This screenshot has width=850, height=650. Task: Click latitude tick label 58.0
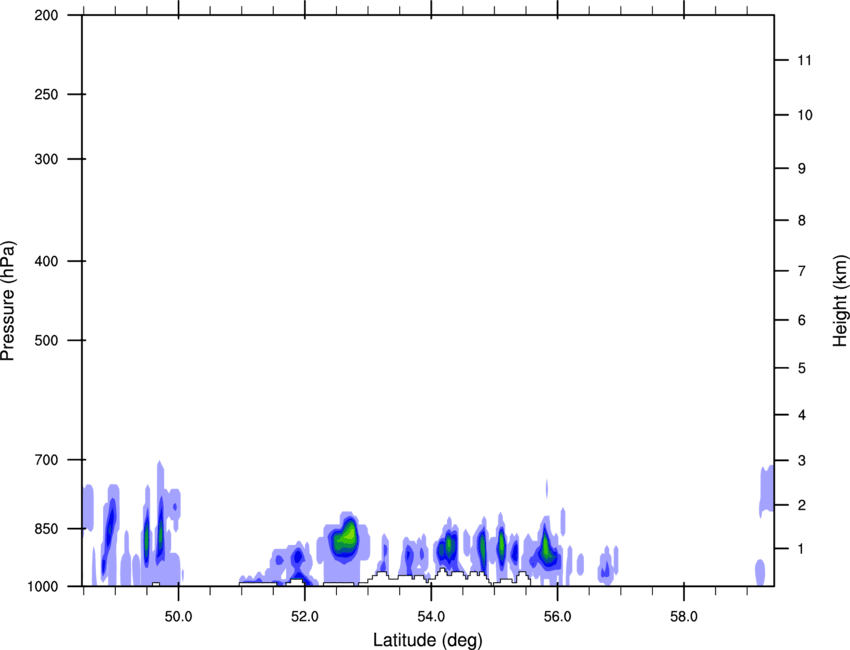pyautogui.click(x=684, y=617)
